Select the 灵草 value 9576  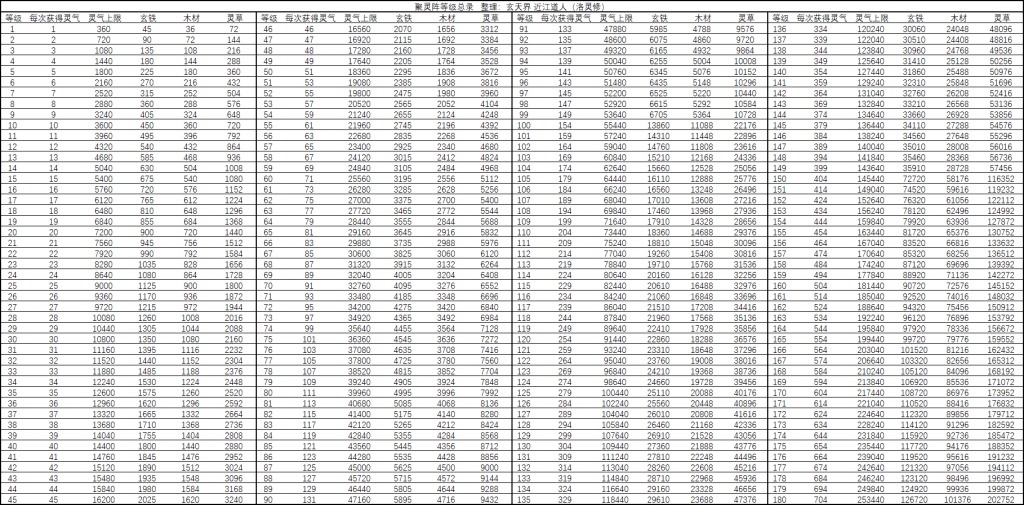(746, 30)
